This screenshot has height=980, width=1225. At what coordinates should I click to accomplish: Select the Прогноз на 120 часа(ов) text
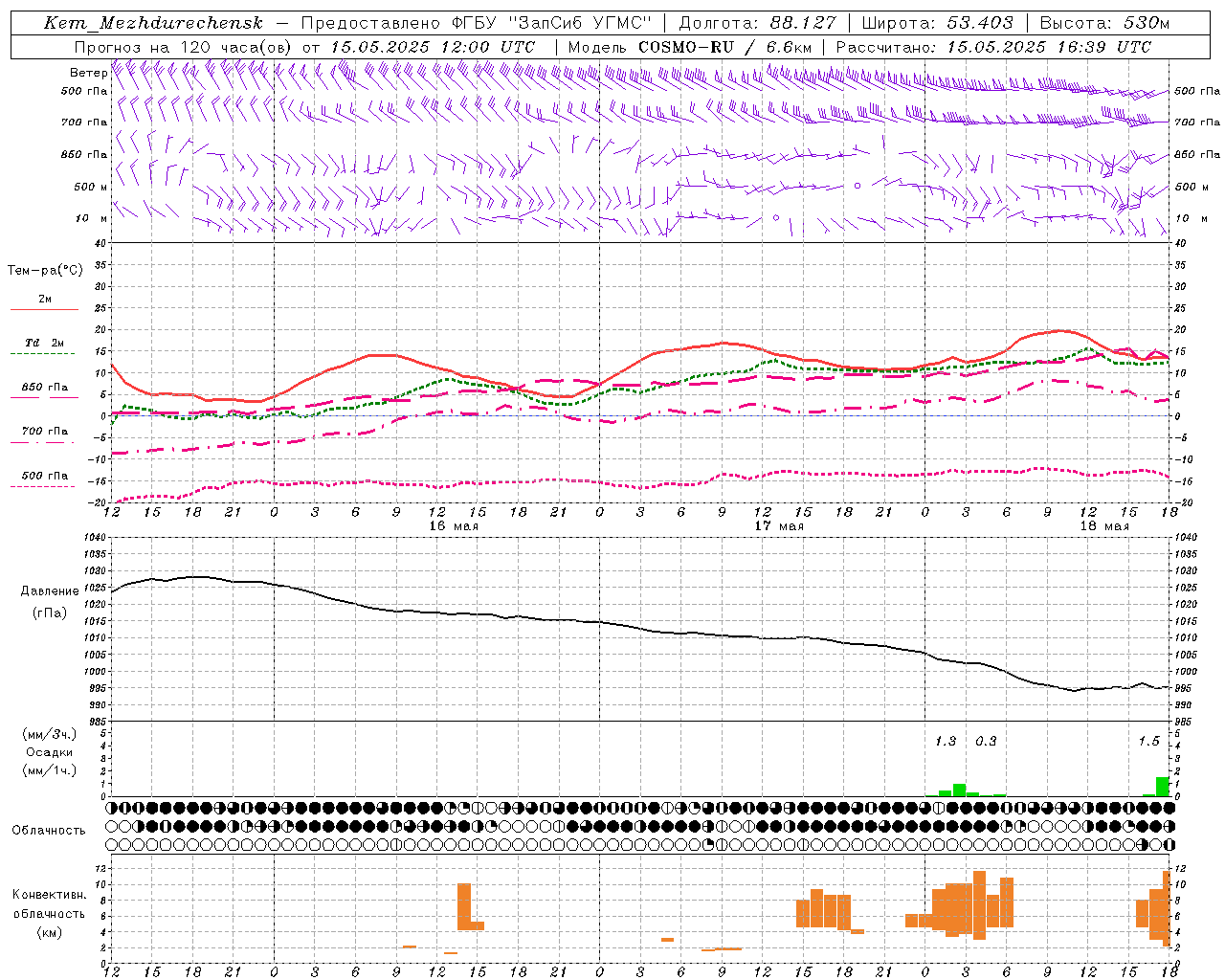(184, 47)
